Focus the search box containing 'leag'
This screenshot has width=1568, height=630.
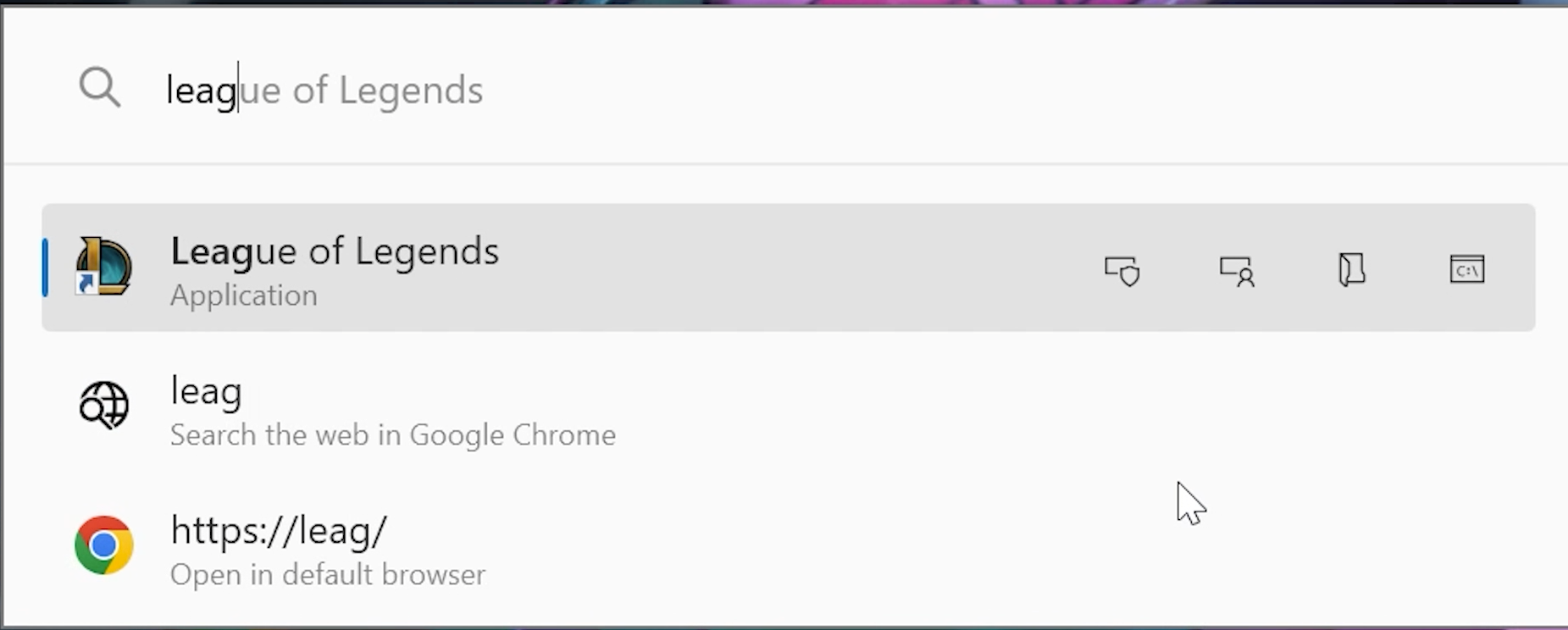(784, 89)
